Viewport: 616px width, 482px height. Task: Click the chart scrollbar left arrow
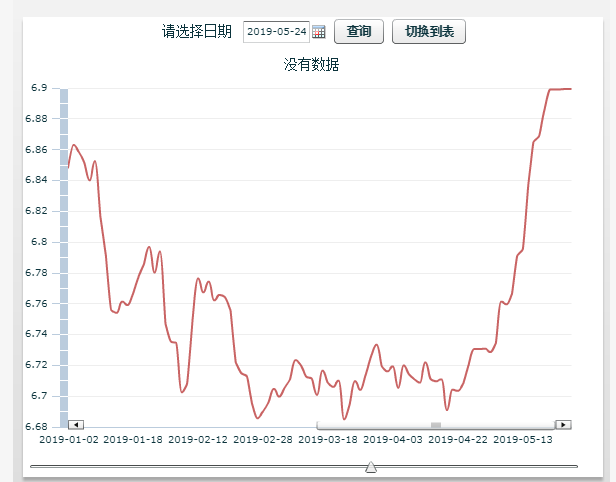(x=77, y=425)
